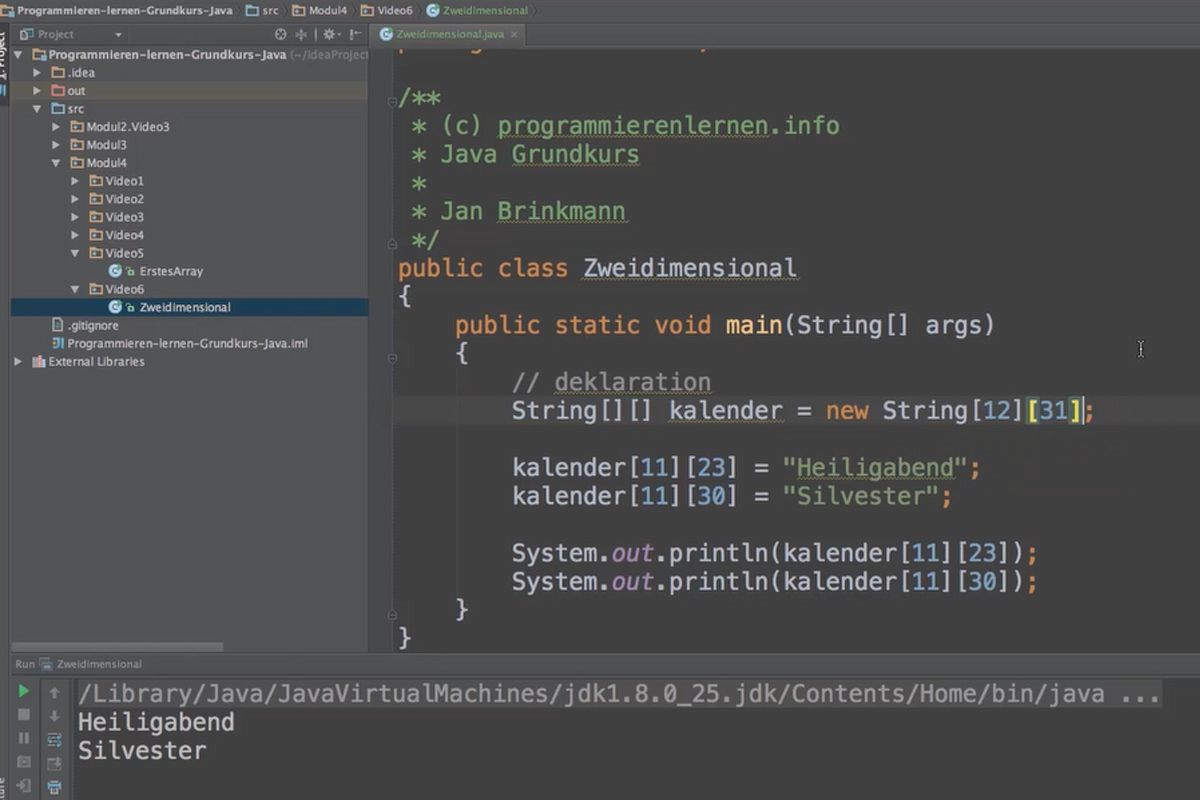Toggle soft-wrap icon in Run console
The image size is (1200, 800).
(54, 740)
